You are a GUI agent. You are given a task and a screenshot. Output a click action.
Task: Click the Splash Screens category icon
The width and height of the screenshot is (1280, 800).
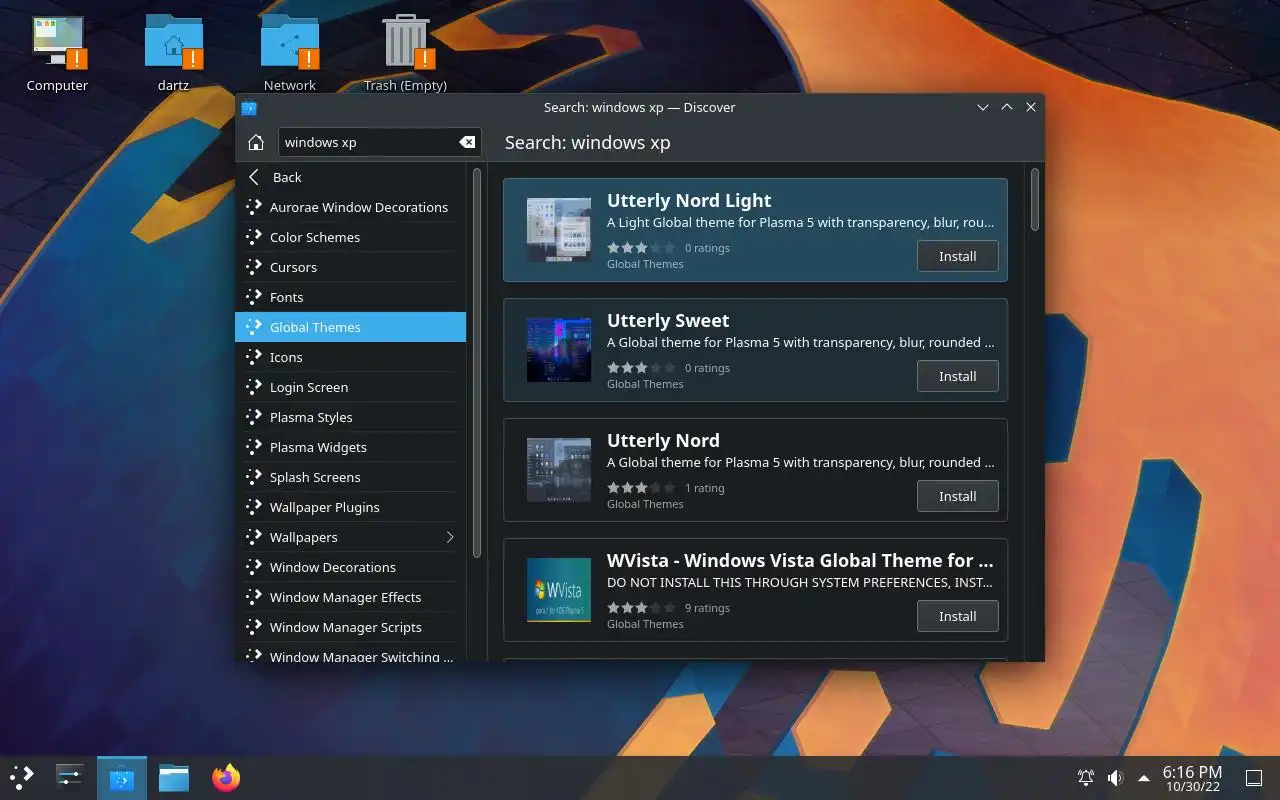[x=253, y=477]
